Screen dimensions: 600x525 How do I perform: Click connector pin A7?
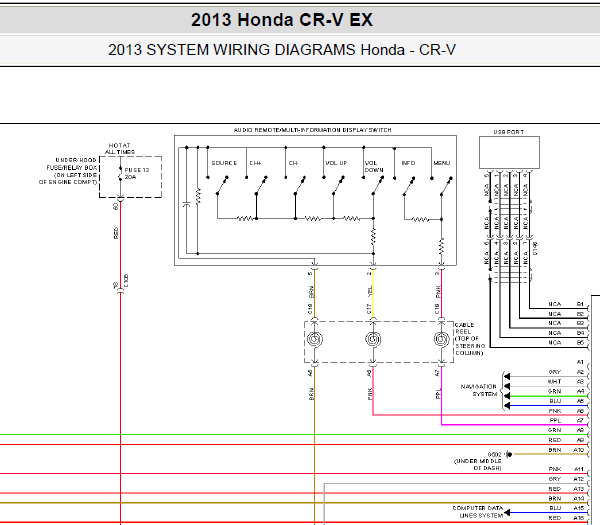tap(580, 421)
